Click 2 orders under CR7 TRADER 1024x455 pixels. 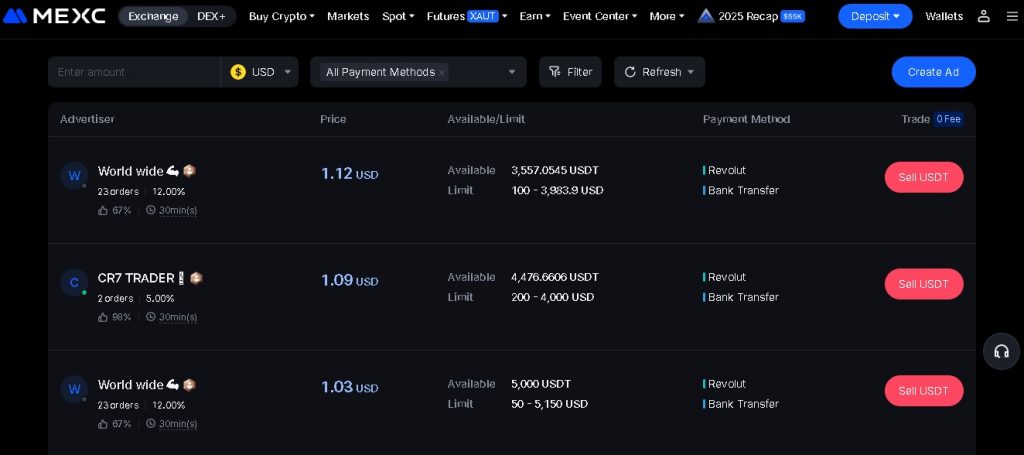(x=116, y=298)
